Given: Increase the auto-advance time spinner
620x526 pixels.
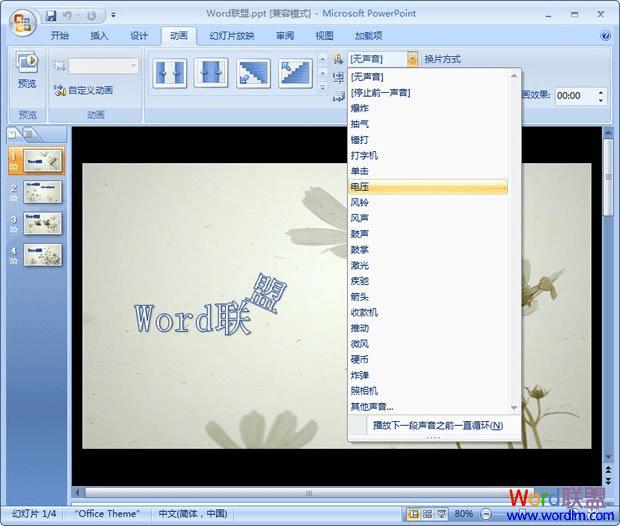Looking at the screenshot, I should [x=601, y=93].
